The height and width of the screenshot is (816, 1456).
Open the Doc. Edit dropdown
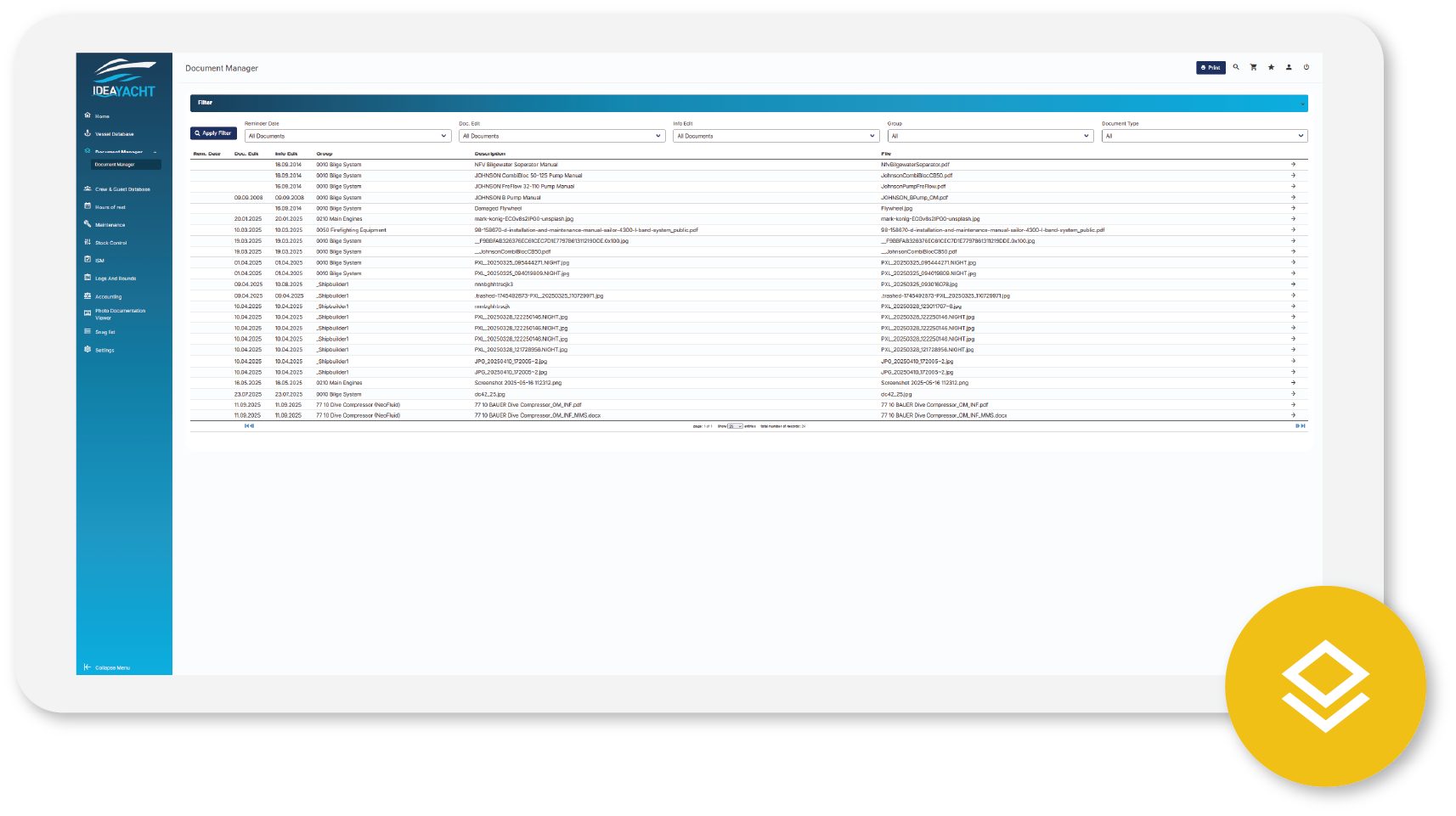pyautogui.click(x=562, y=136)
